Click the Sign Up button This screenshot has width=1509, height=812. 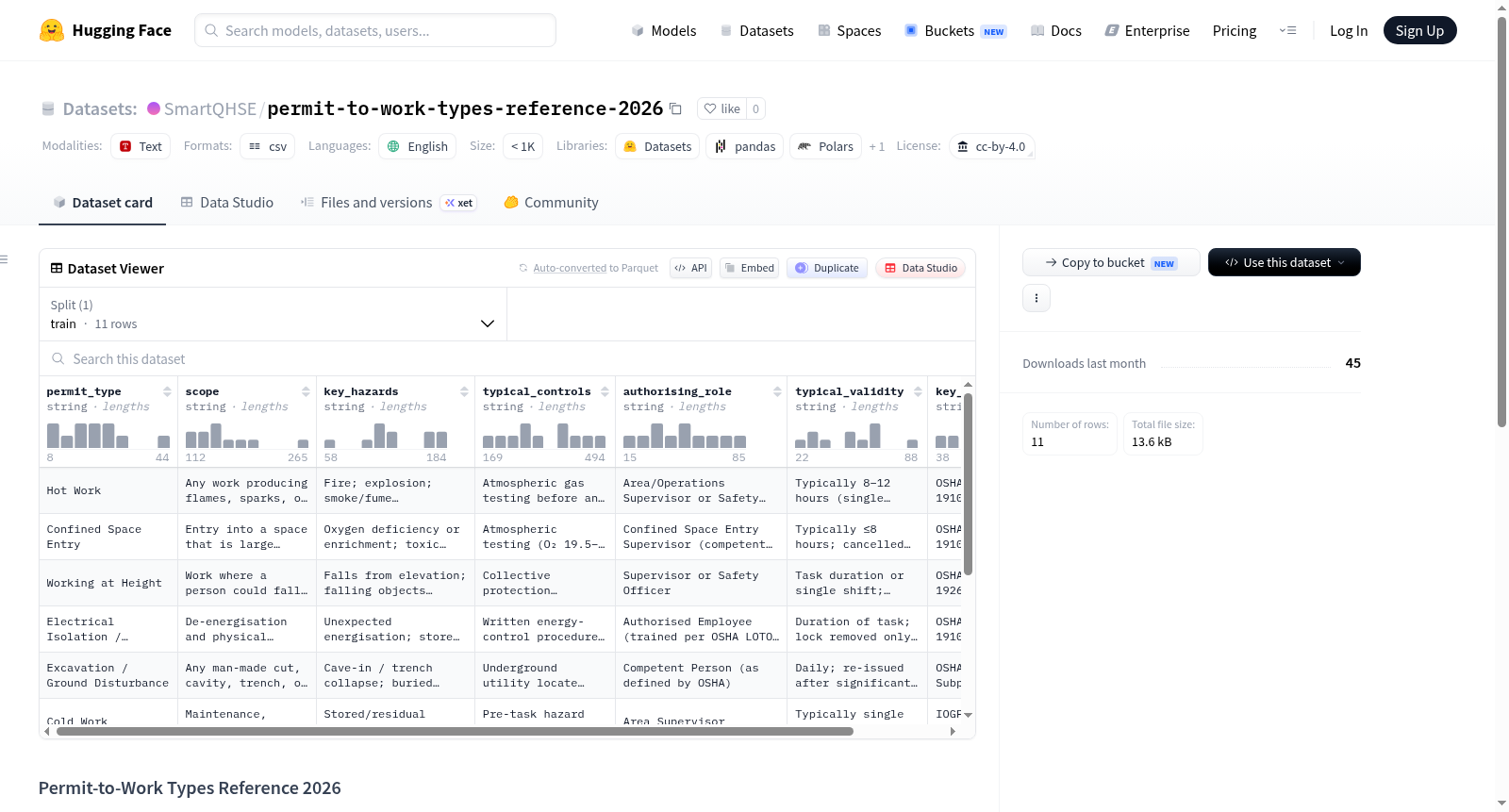[x=1419, y=30]
